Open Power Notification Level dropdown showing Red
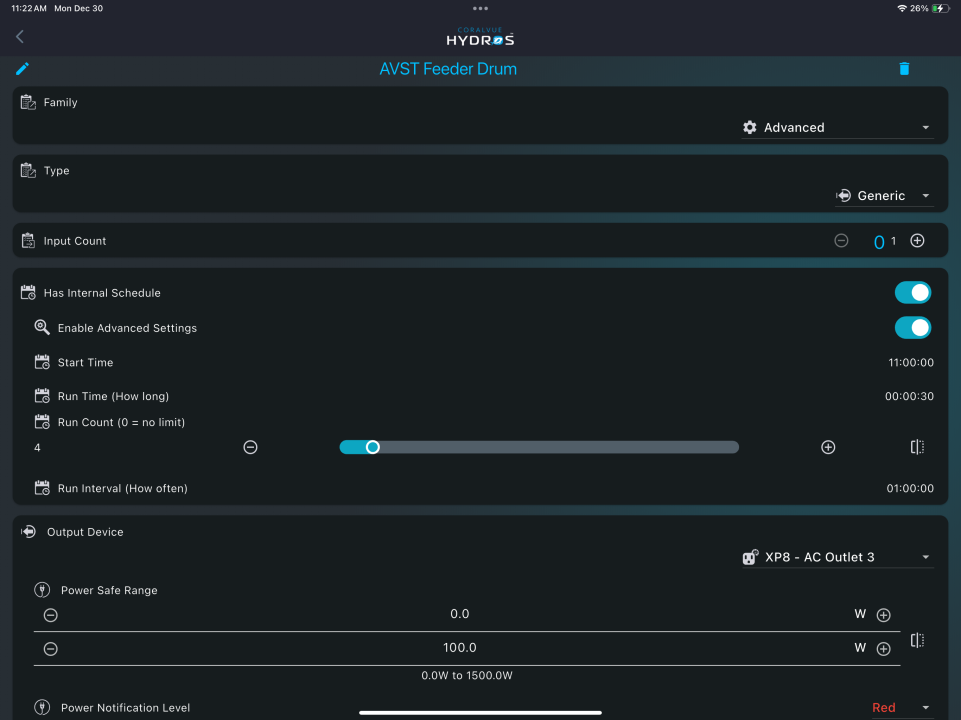The image size is (961, 720). point(900,708)
